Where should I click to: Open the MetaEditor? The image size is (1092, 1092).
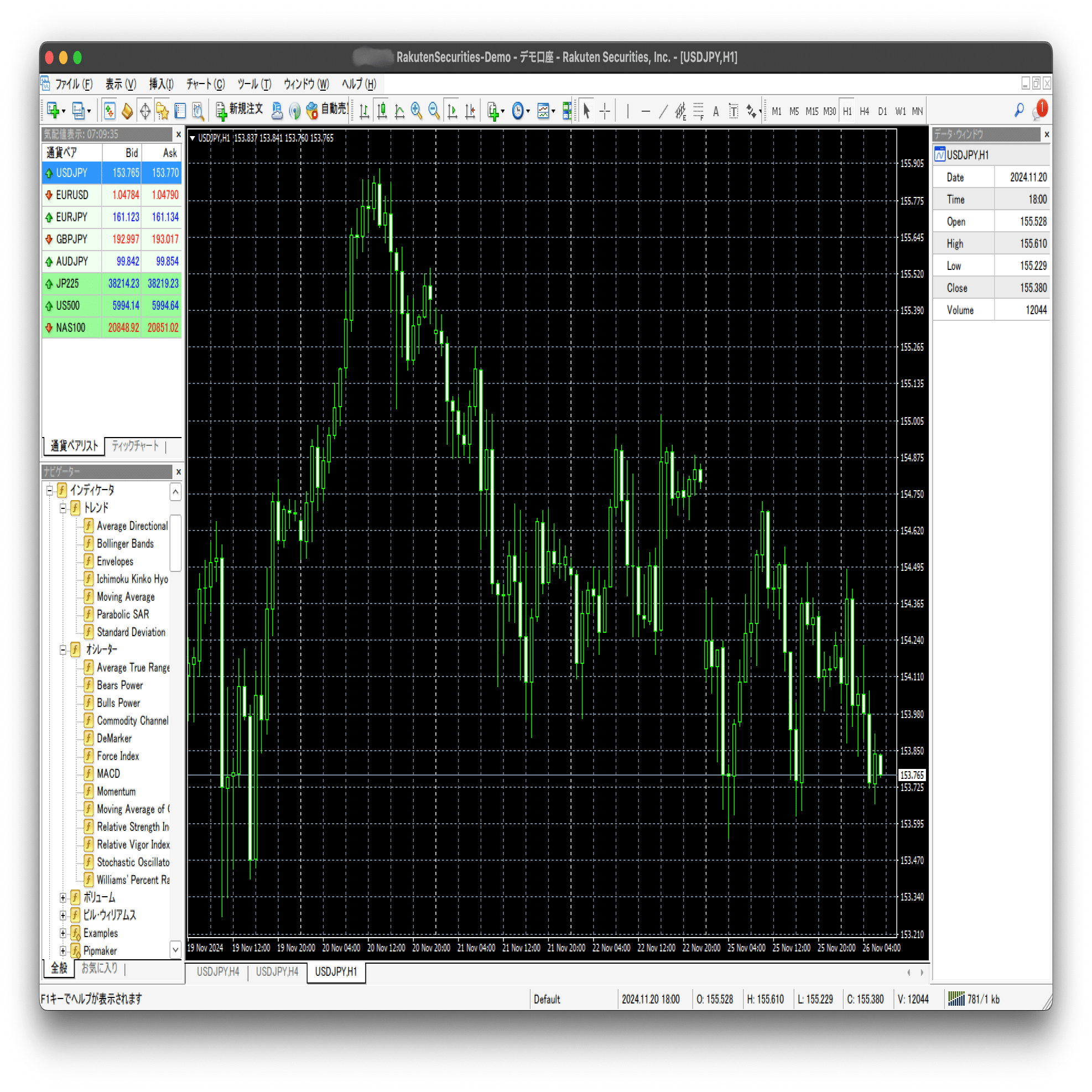pos(277,111)
